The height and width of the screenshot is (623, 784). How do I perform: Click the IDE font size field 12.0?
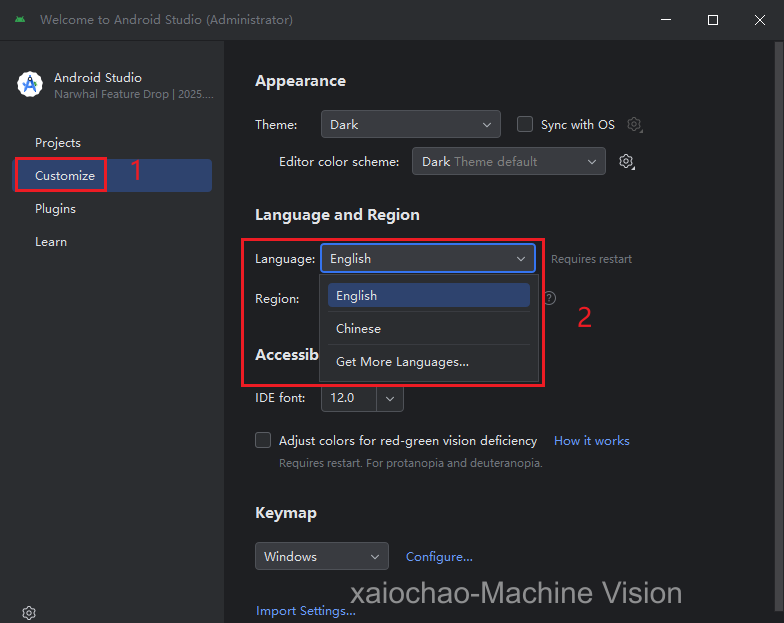click(348, 398)
